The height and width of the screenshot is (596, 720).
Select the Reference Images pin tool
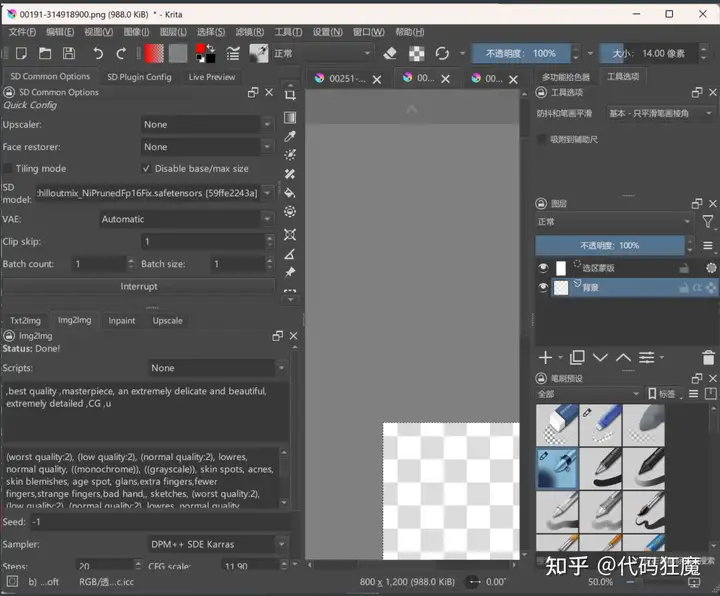coord(290,272)
